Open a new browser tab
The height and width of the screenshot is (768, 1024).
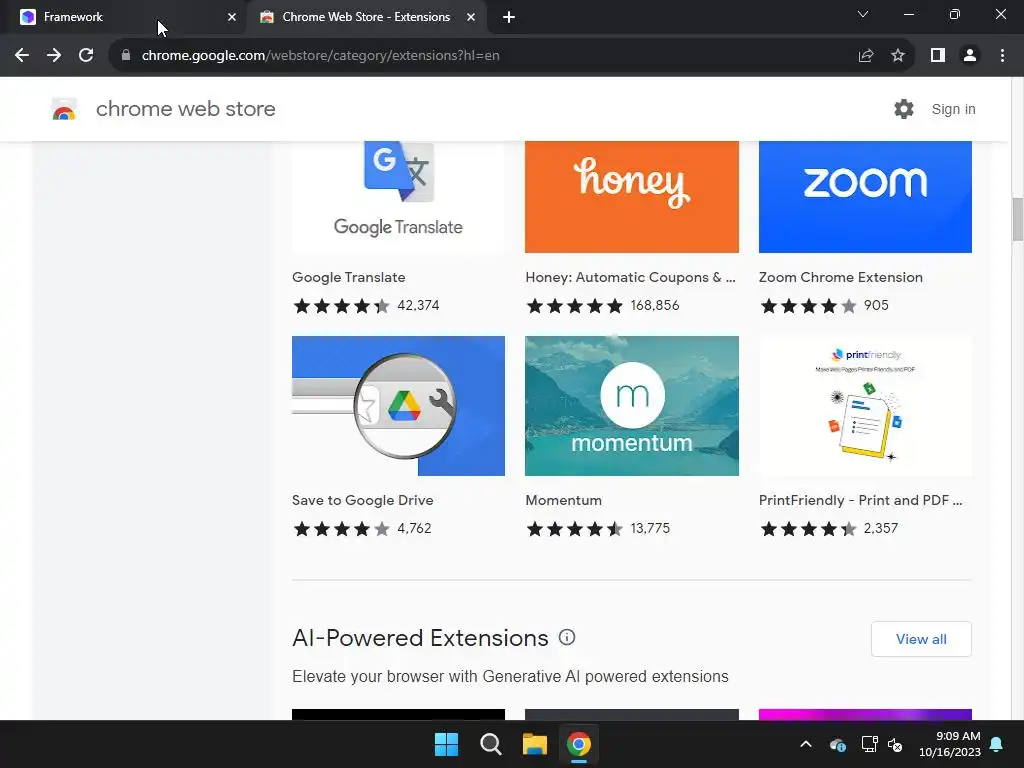(x=509, y=18)
